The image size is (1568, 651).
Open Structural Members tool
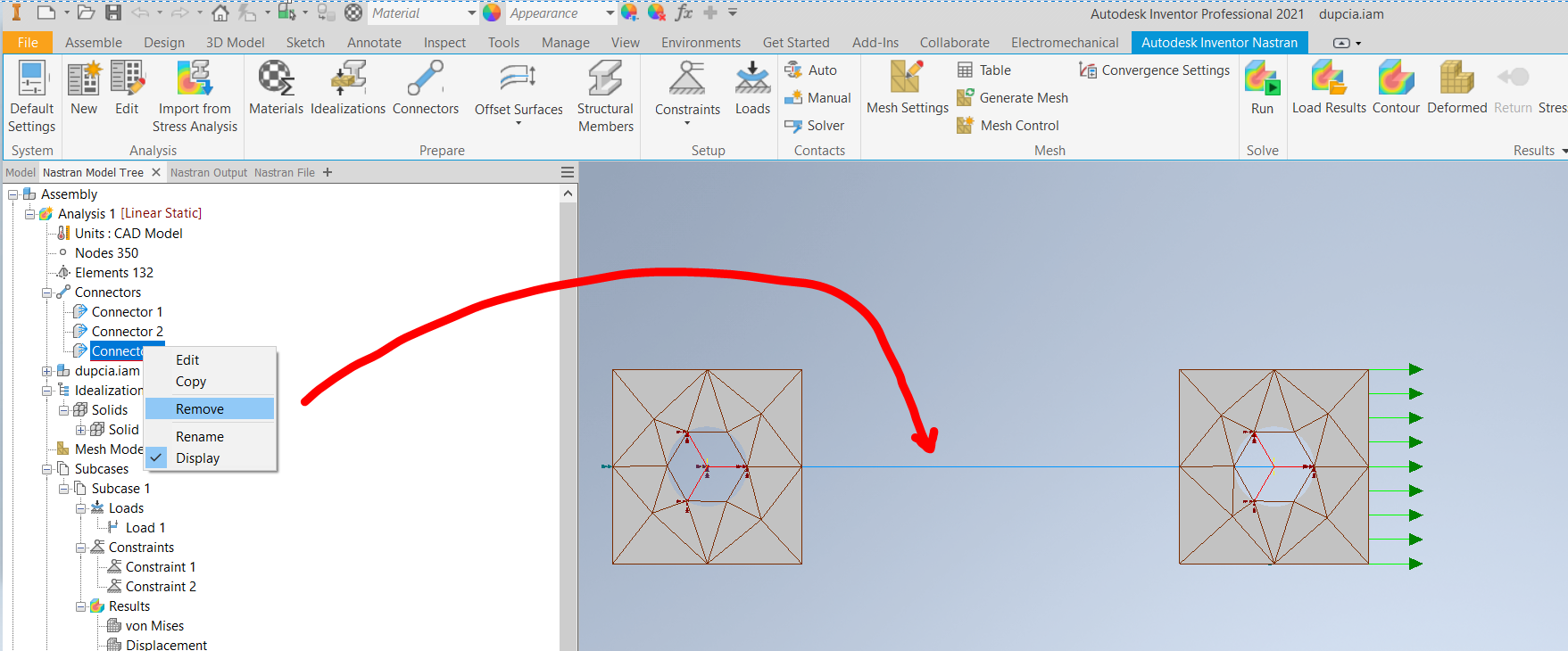point(605,96)
